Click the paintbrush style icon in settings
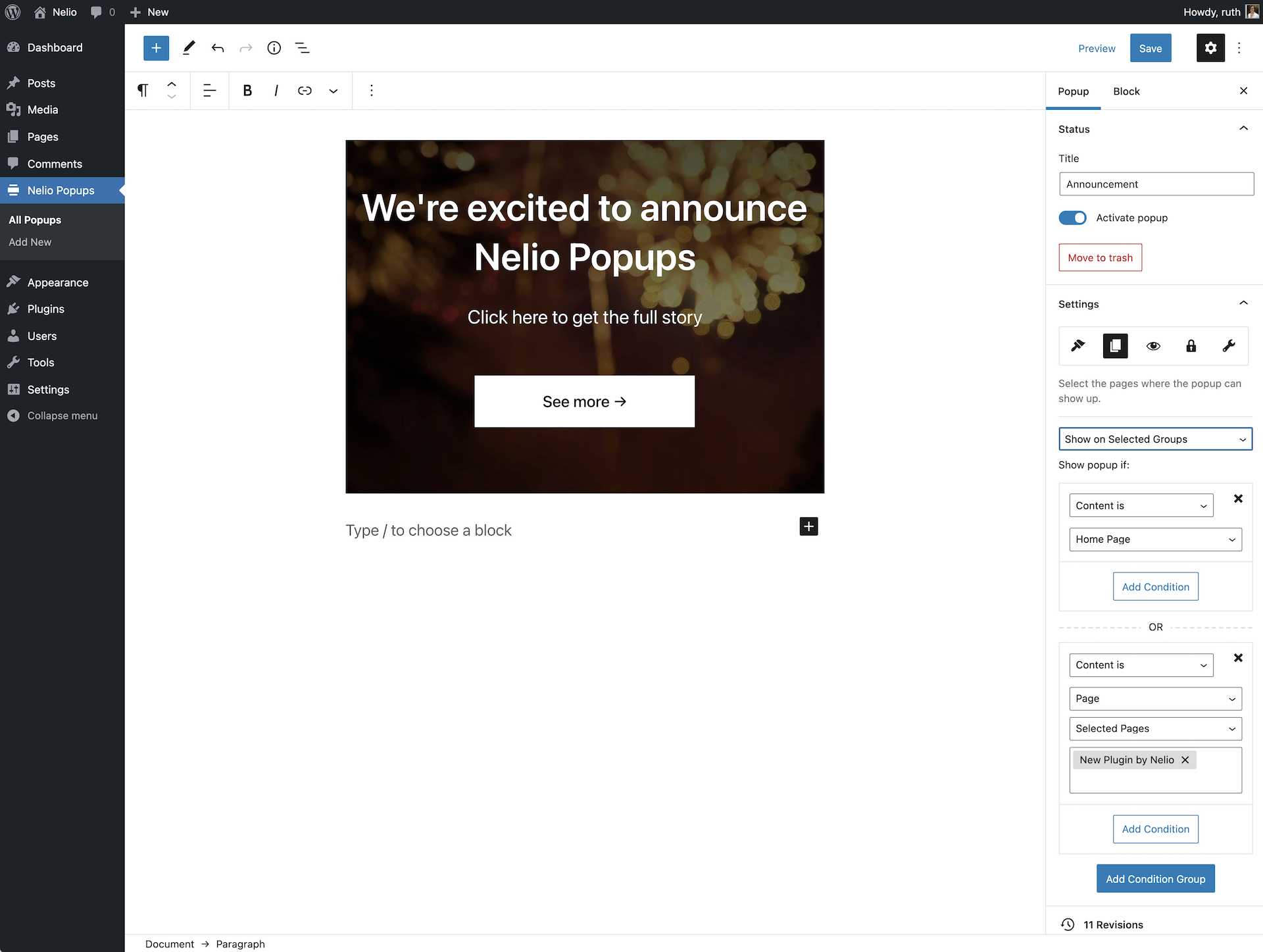1263x952 pixels. pyautogui.click(x=1078, y=345)
